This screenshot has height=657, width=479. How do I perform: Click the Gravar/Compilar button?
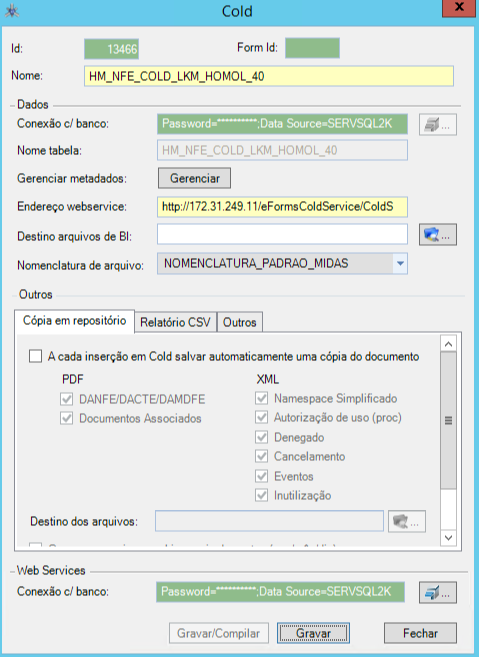(x=218, y=633)
